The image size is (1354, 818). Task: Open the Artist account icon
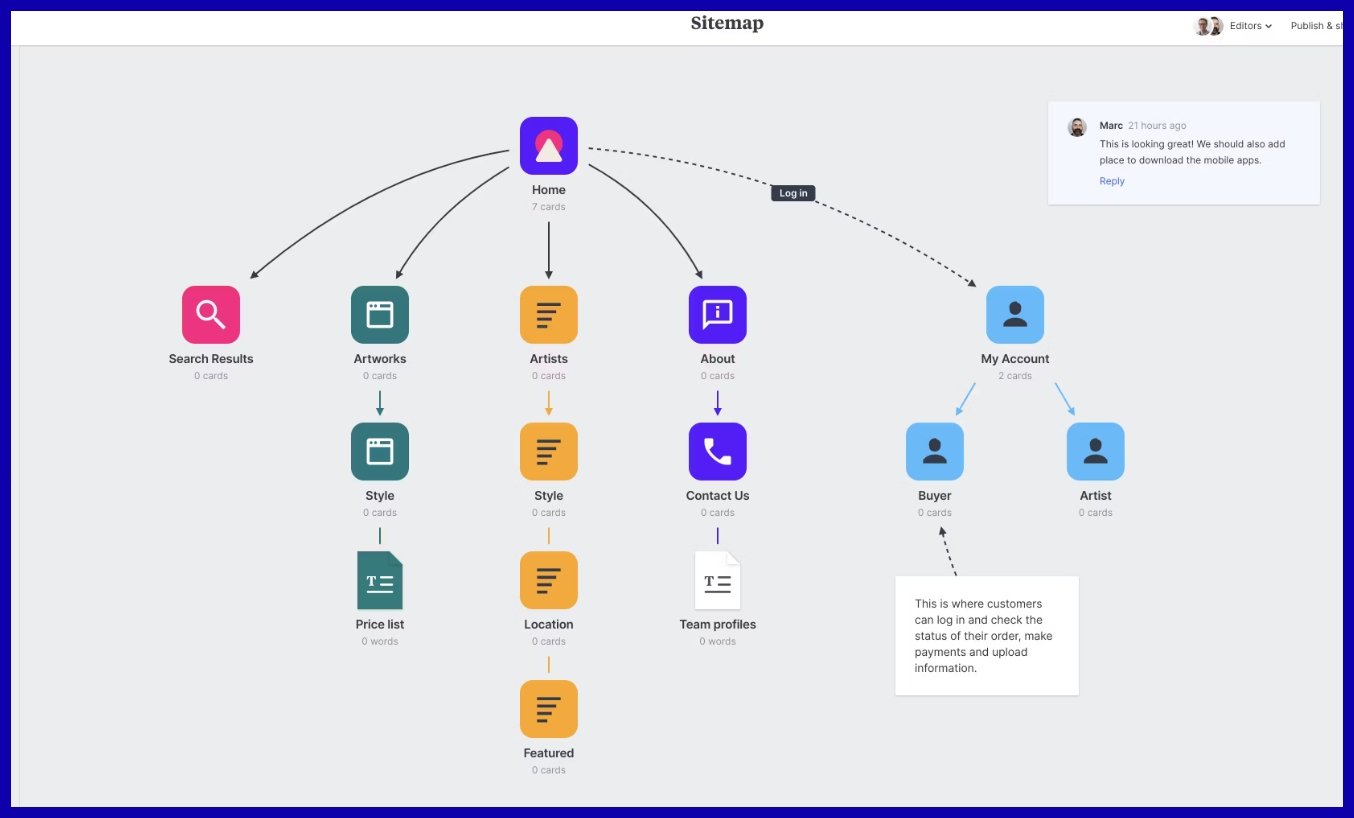click(x=1095, y=452)
